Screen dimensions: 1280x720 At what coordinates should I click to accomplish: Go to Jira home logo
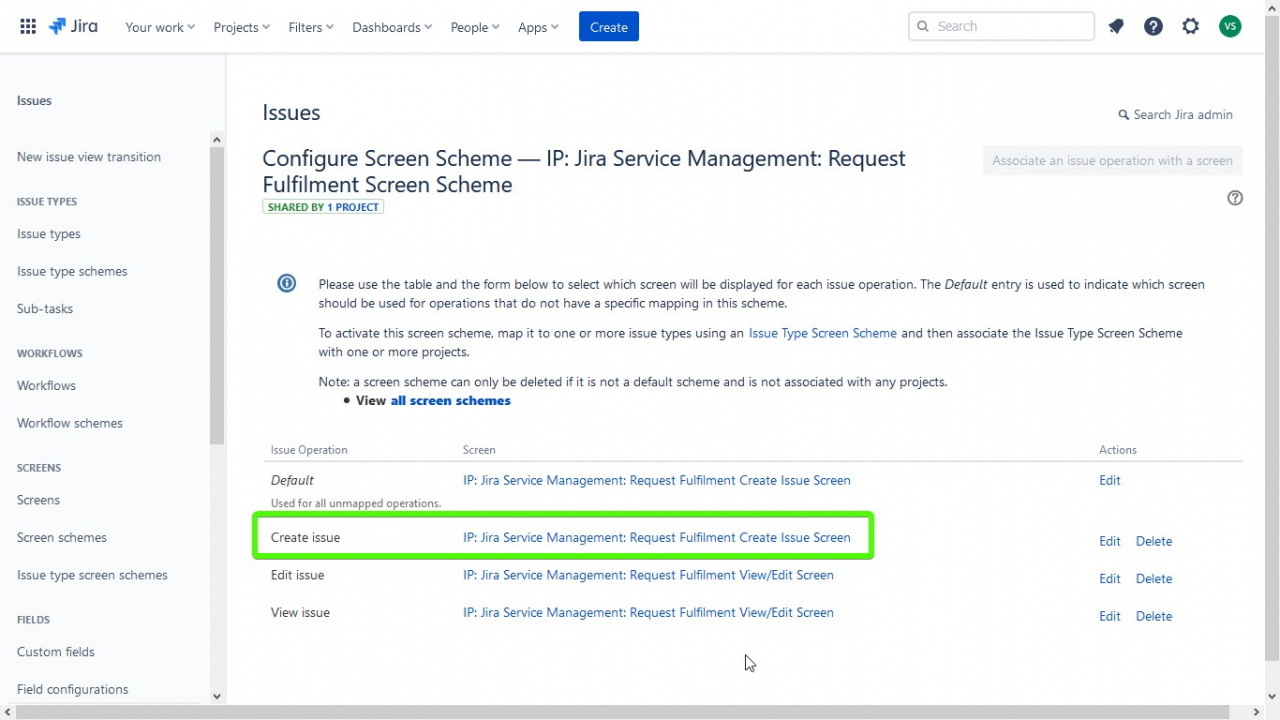(73, 27)
